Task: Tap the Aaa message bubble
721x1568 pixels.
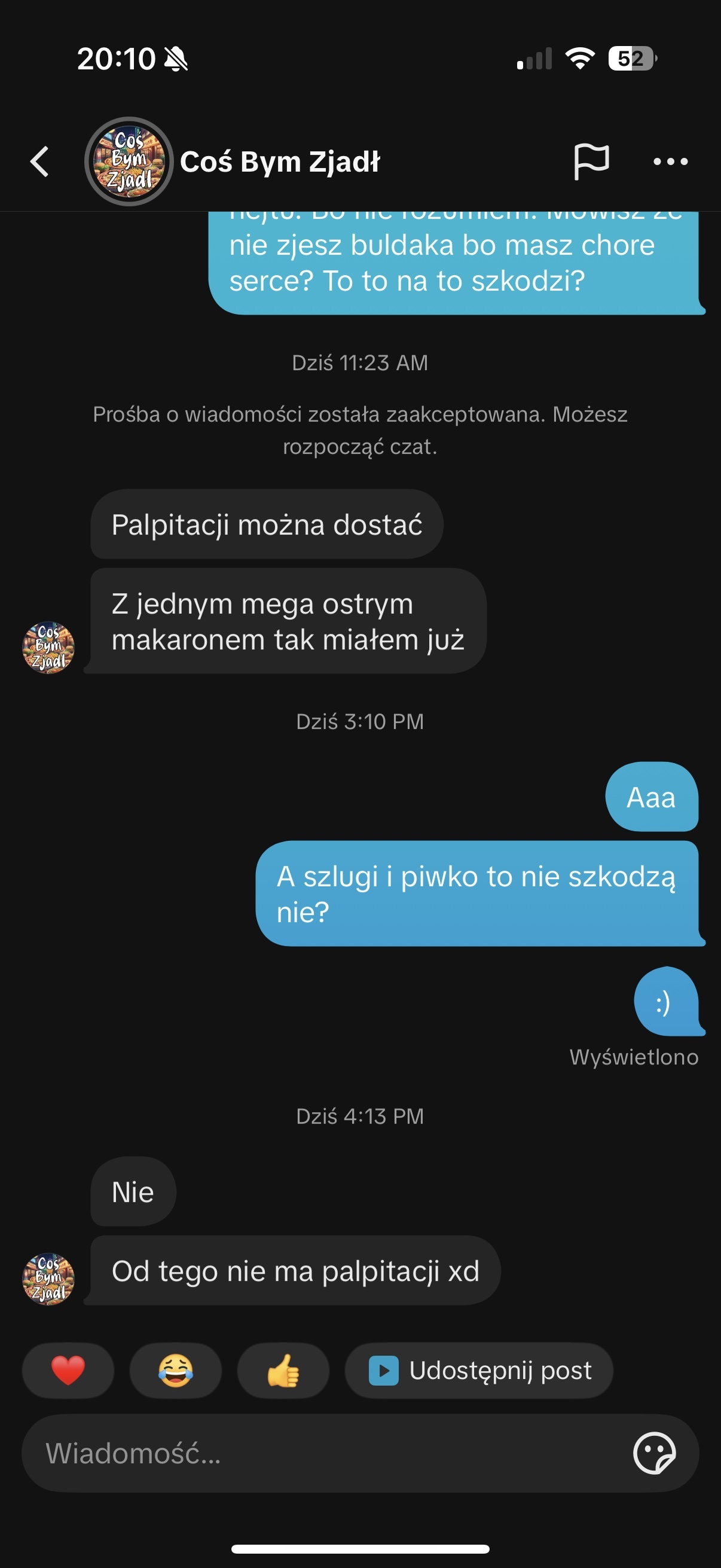Action: pyautogui.click(x=652, y=797)
